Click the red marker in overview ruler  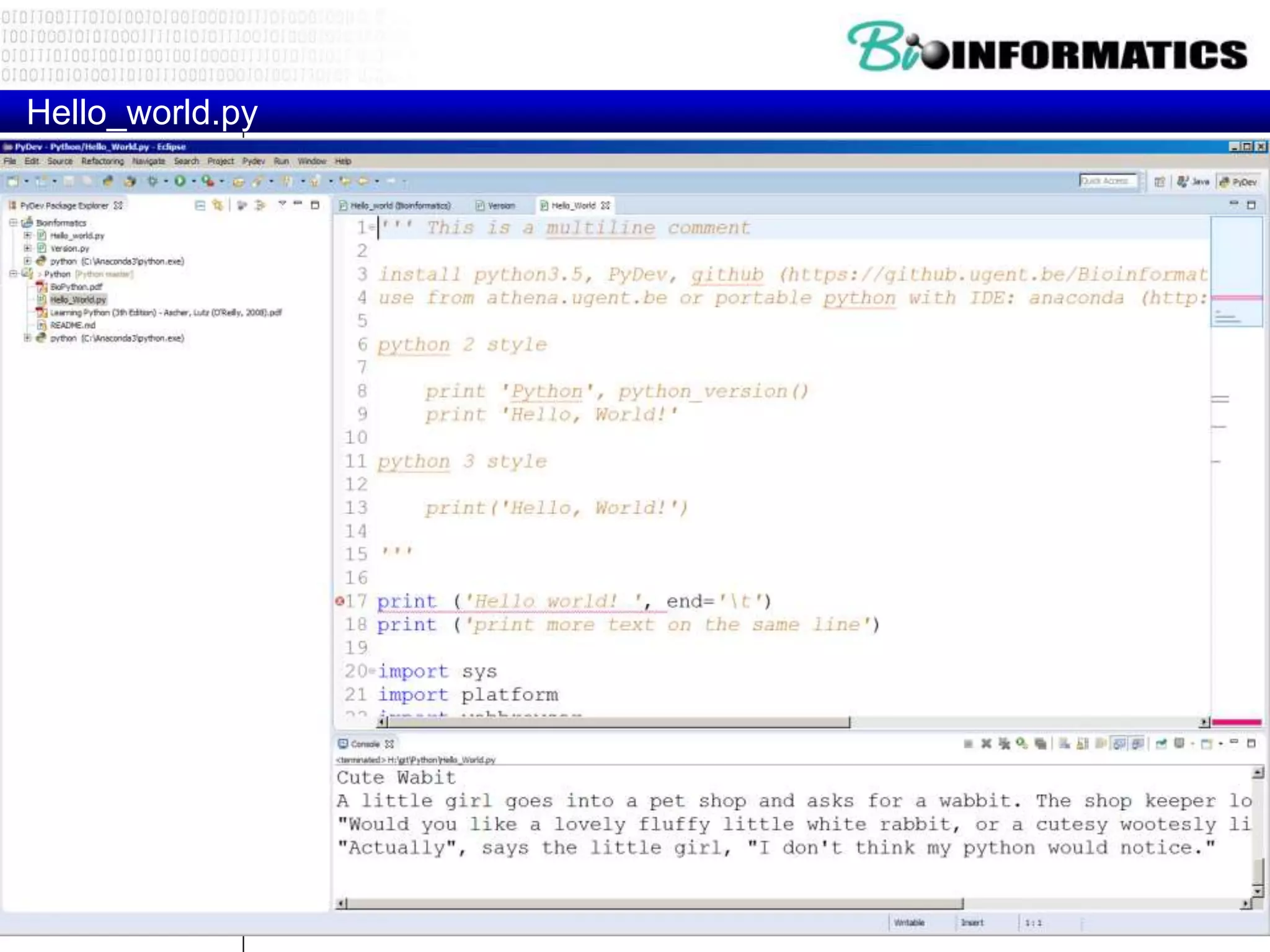(1237, 298)
